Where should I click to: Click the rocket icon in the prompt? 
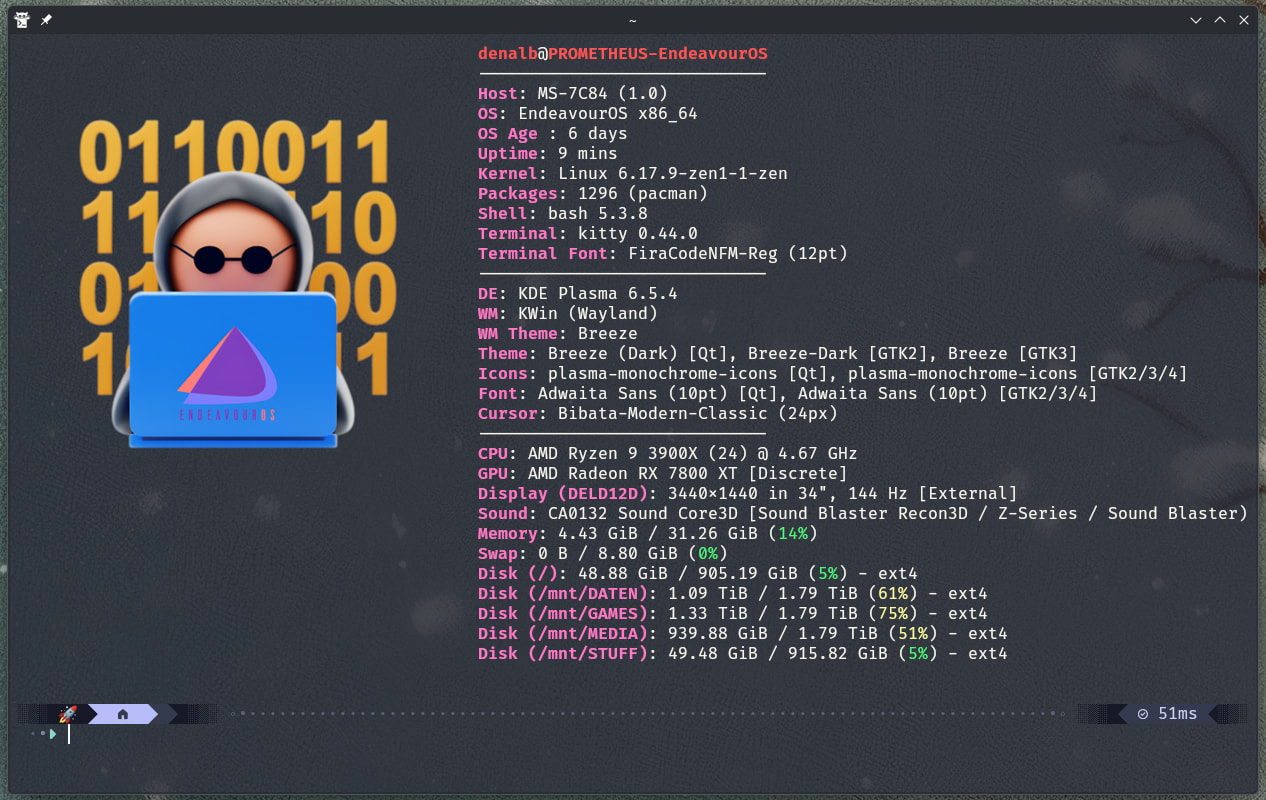(68, 714)
